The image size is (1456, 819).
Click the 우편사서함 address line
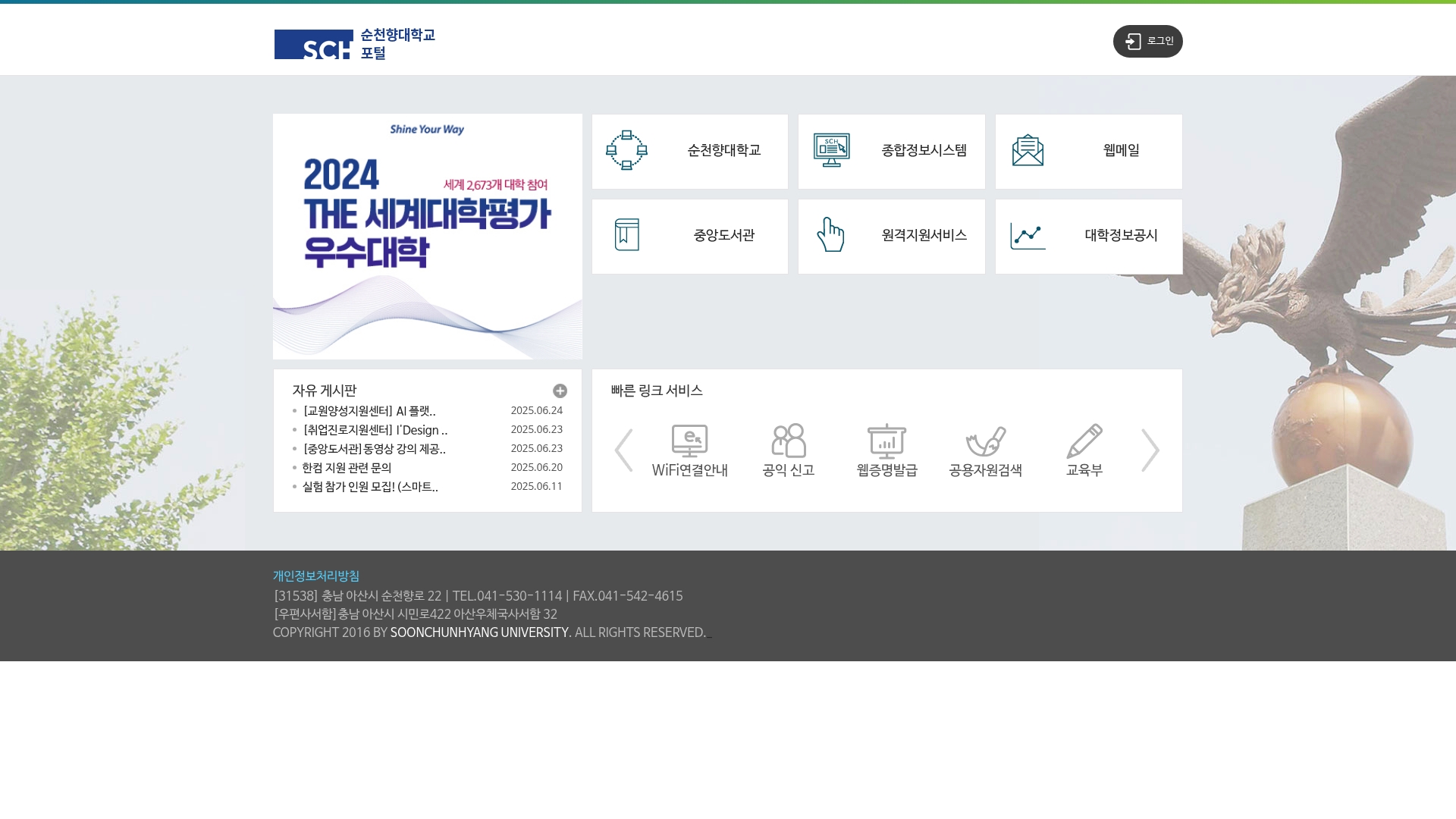tap(416, 614)
